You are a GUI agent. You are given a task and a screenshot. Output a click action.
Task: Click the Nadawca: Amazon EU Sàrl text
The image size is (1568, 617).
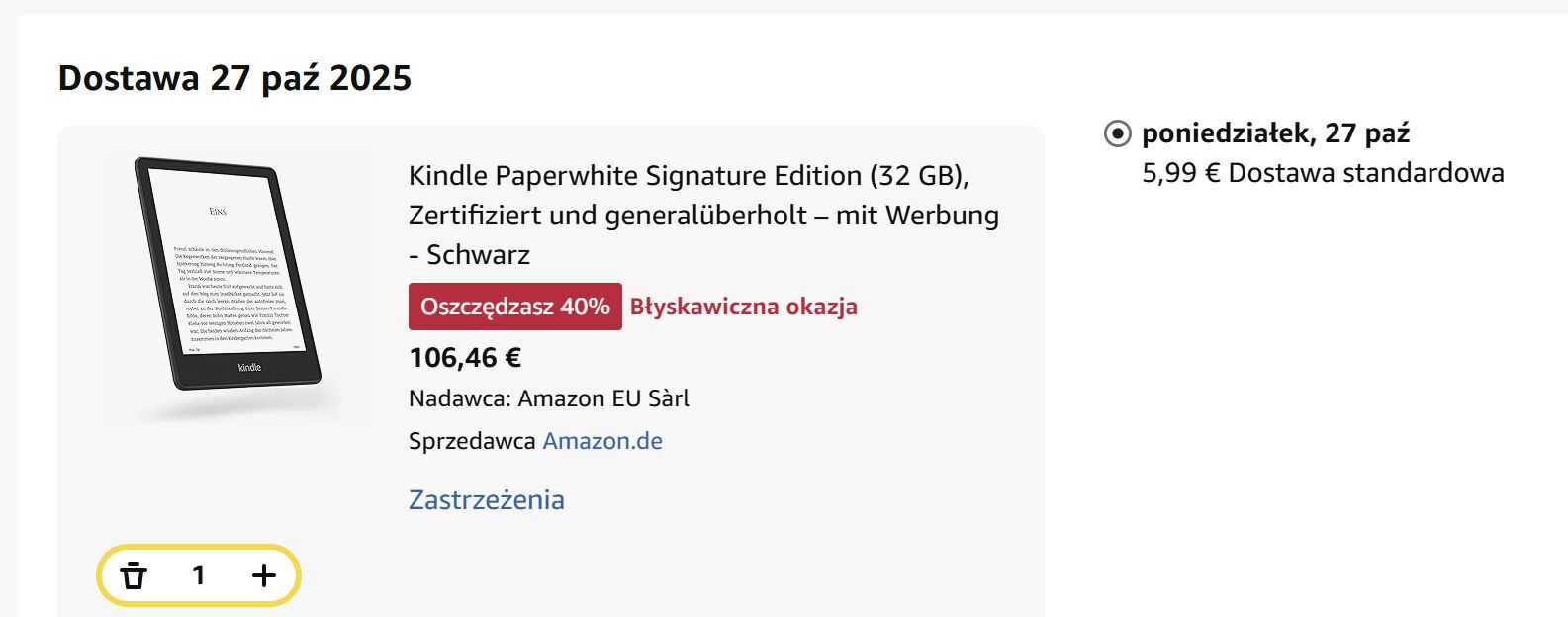(x=548, y=398)
